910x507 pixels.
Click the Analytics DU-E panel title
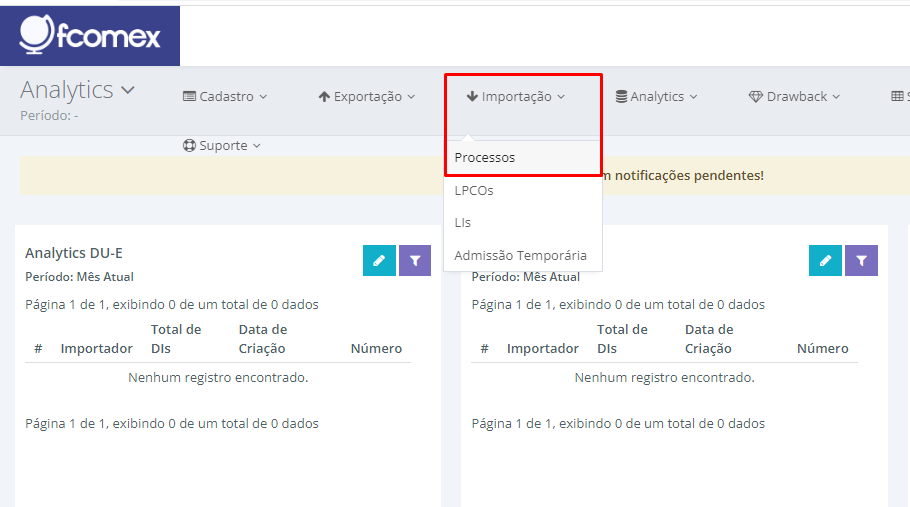74,253
